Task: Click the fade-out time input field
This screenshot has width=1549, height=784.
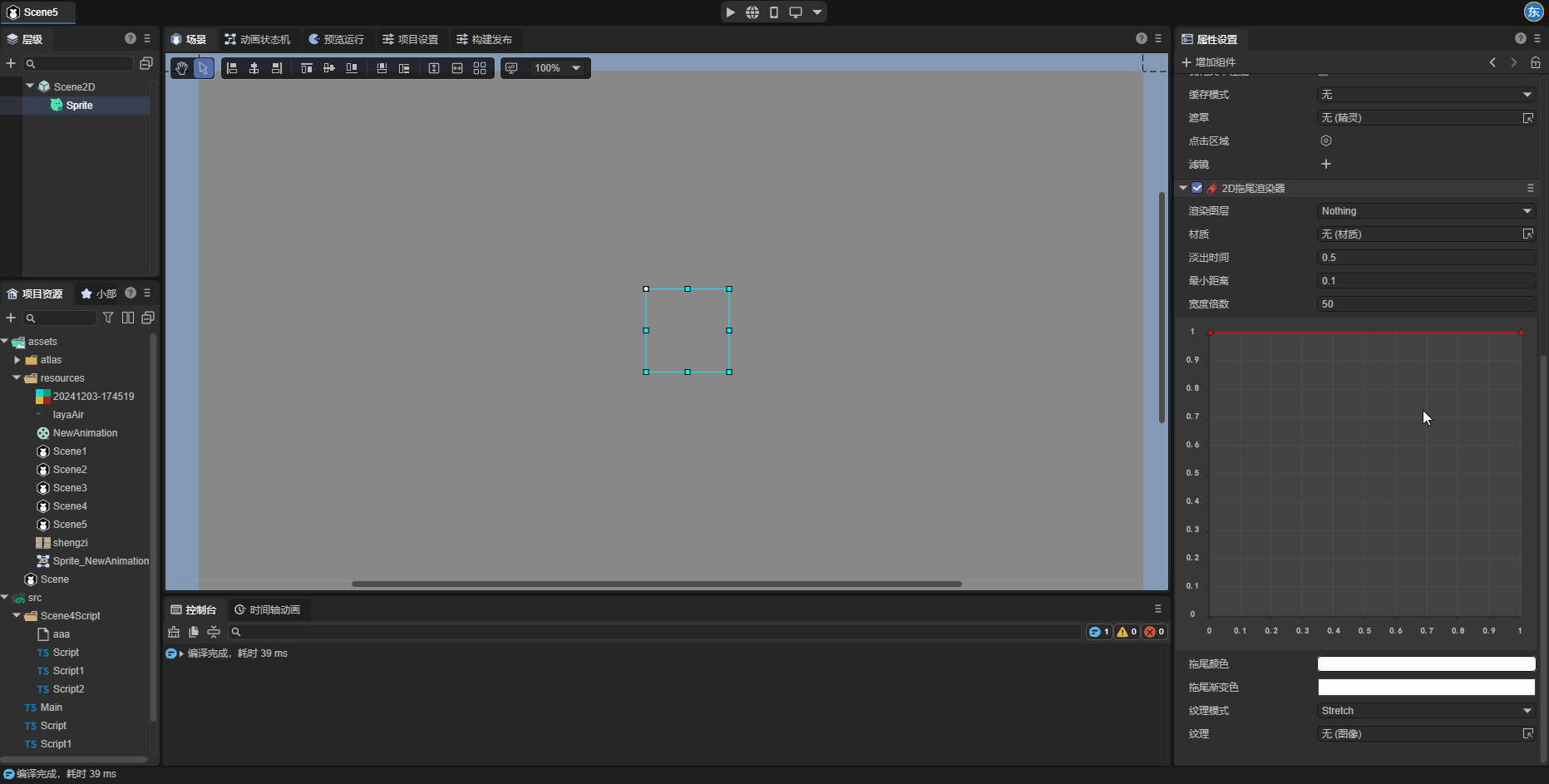Action: tap(1426, 258)
